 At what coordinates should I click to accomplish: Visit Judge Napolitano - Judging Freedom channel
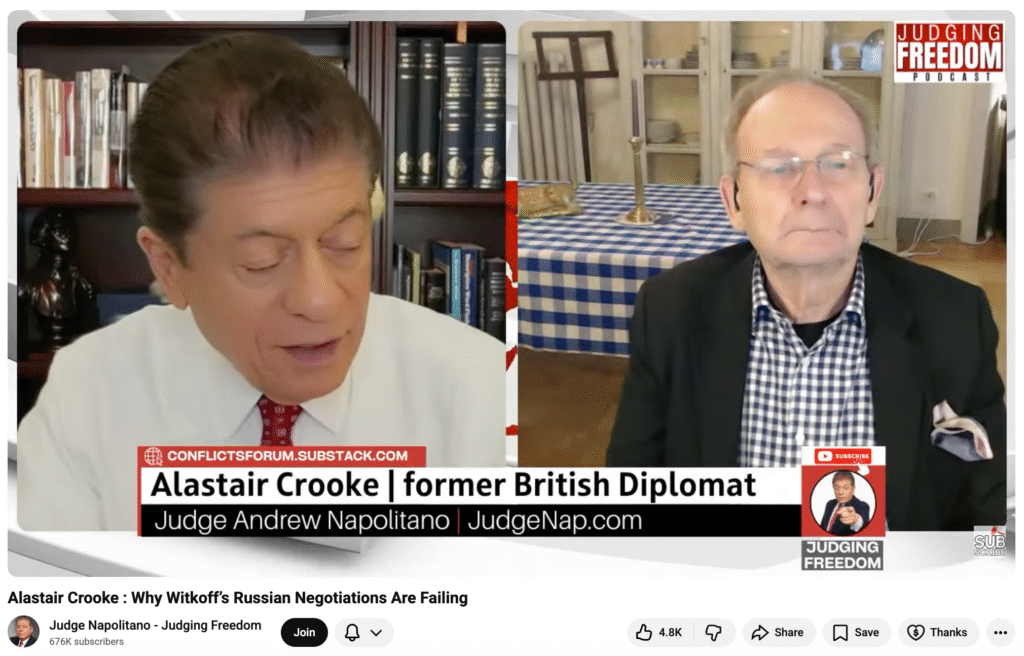pyautogui.click(x=155, y=625)
